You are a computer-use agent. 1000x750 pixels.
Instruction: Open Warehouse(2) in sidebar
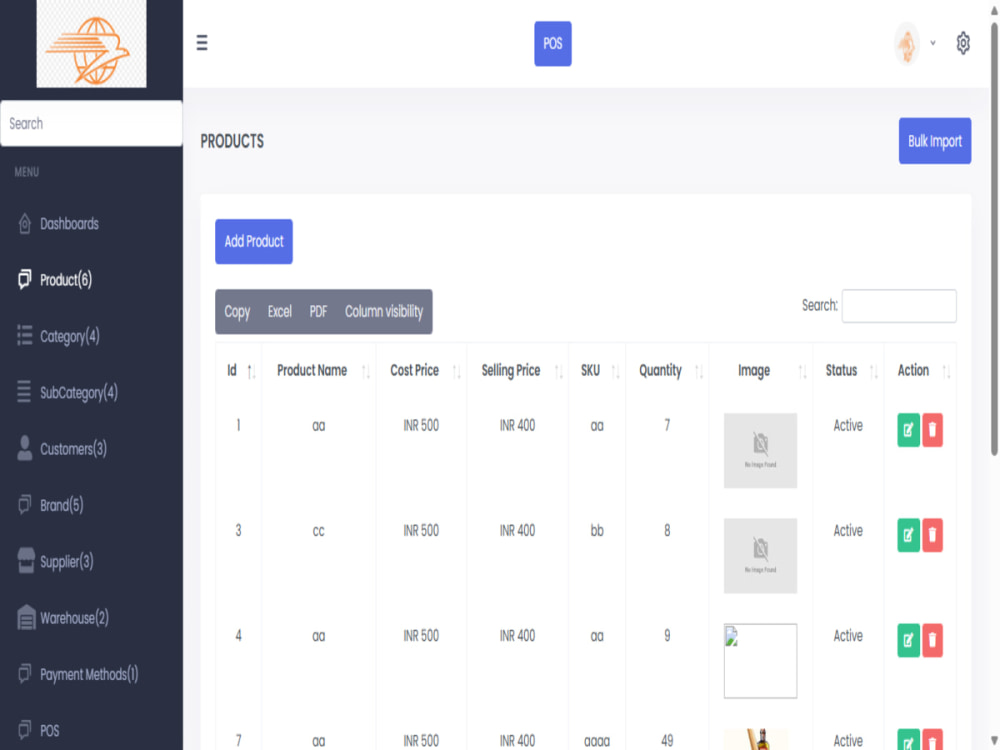(x=75, y=617)
